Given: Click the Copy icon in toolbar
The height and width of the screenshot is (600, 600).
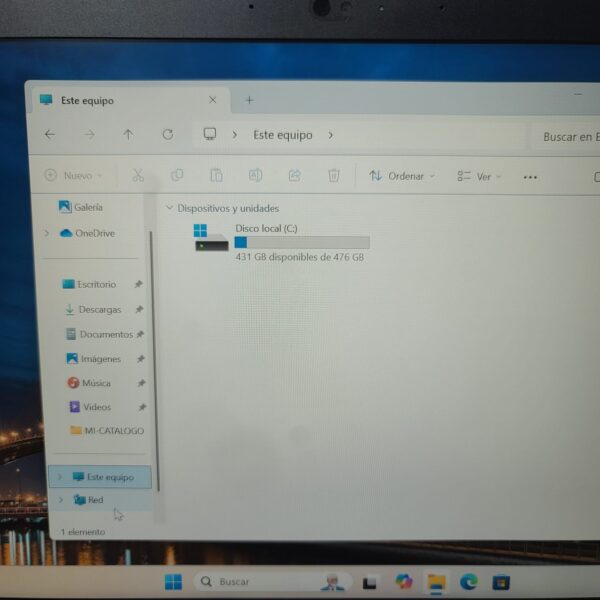Looking at the screenshot, I should tap(177, 175).
